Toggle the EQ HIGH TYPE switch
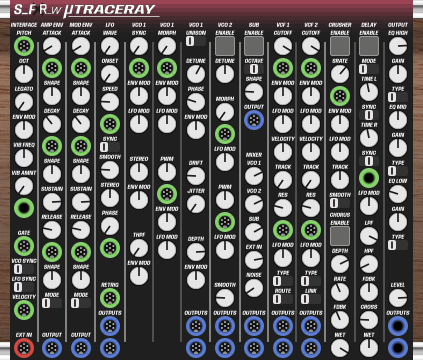 coord(398,97)
